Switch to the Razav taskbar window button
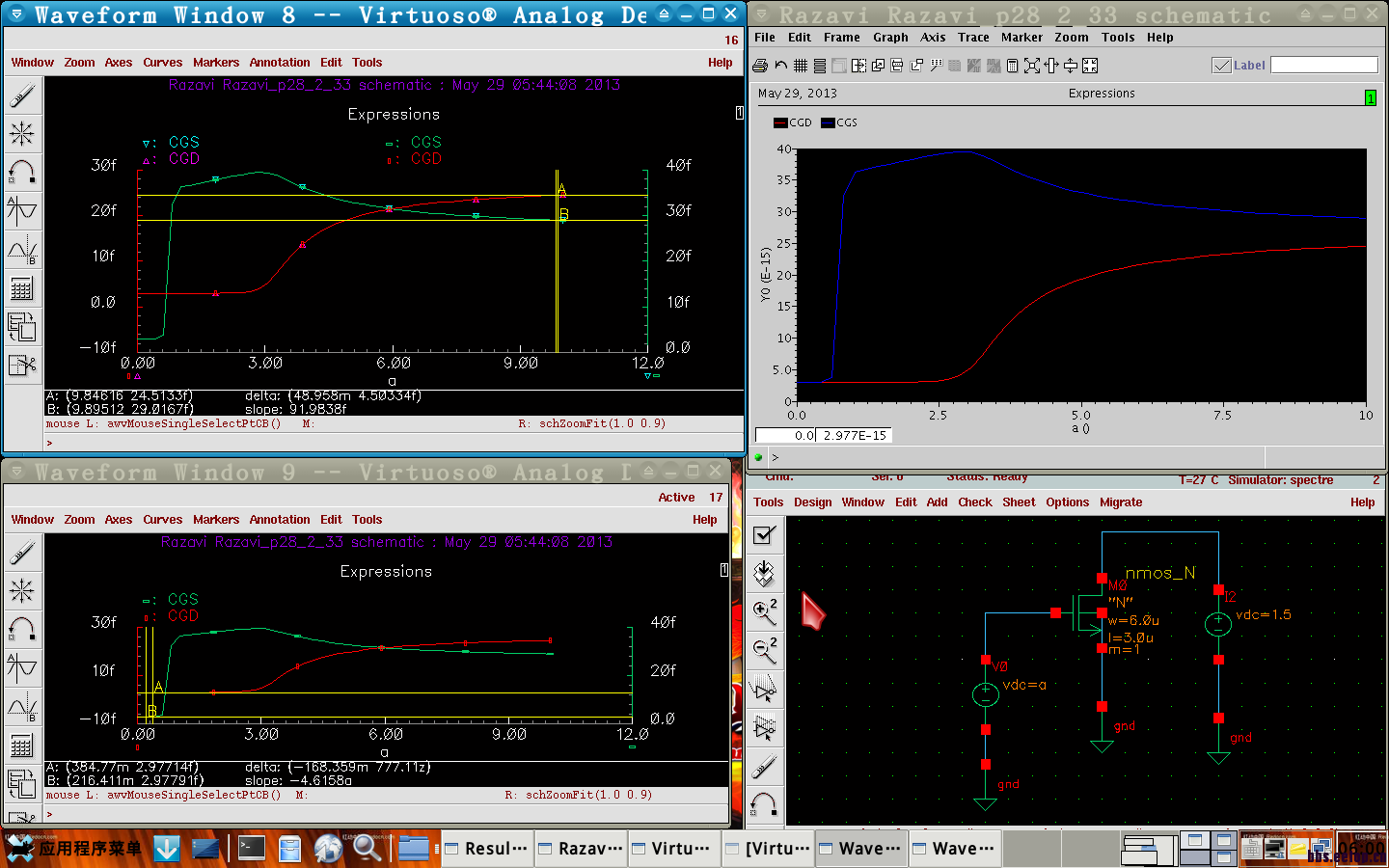1389x868 pixels. pyautogui.click(x=582, y=849)
